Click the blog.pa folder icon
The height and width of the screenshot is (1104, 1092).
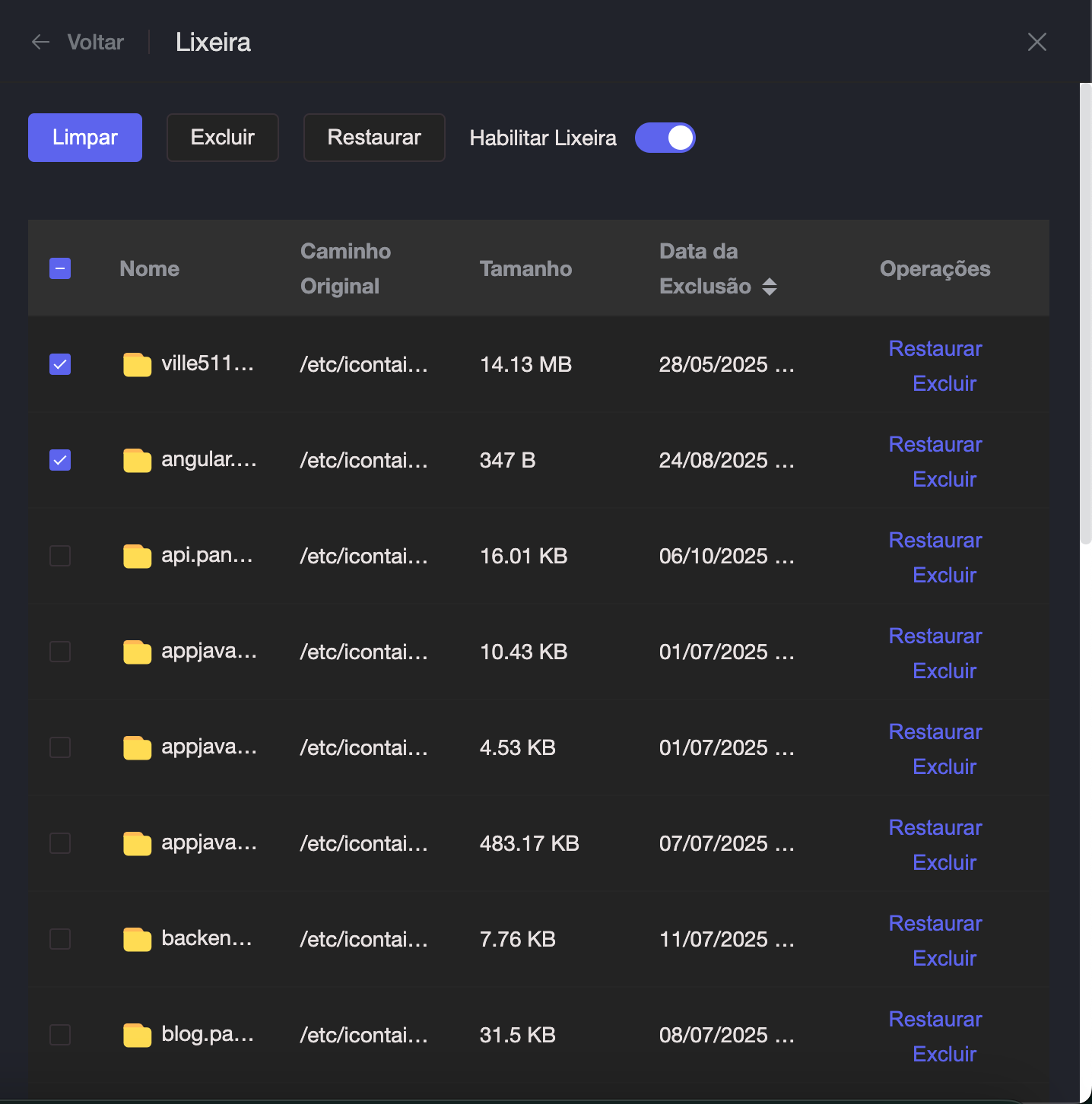click(137, 1036)
